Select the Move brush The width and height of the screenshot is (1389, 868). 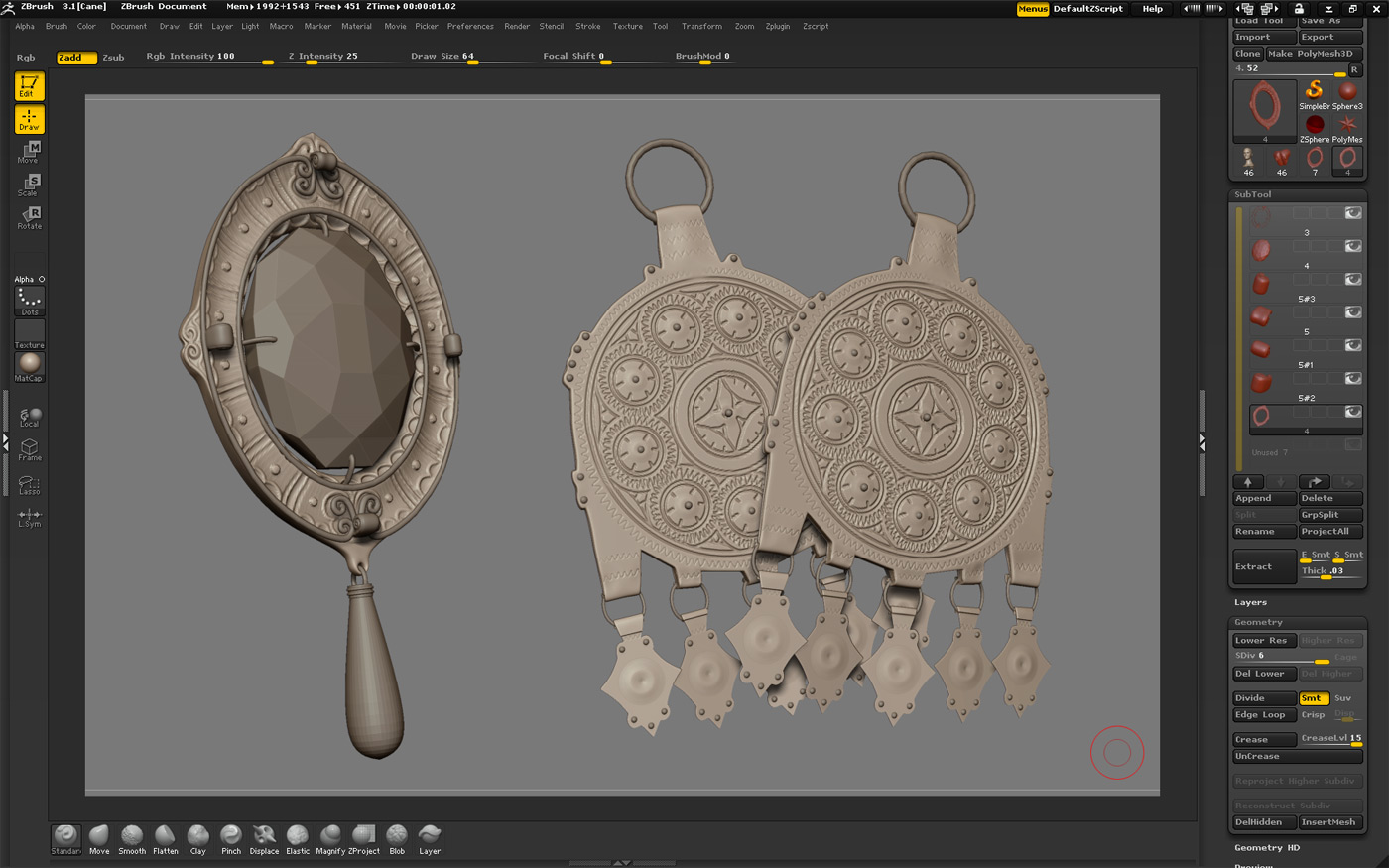99,839
